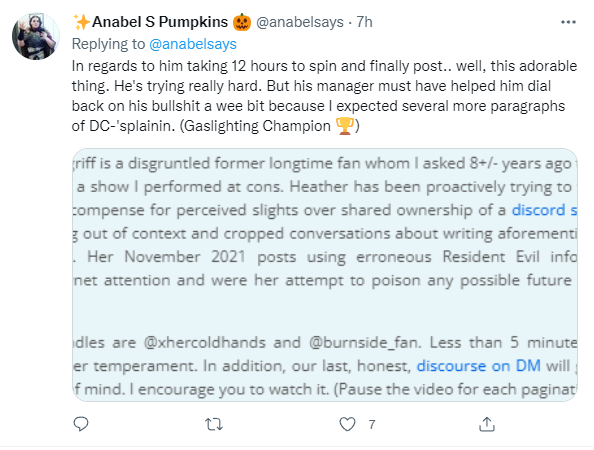
Task: Click the reply speech bubble icon
Action: pos(81,424)
